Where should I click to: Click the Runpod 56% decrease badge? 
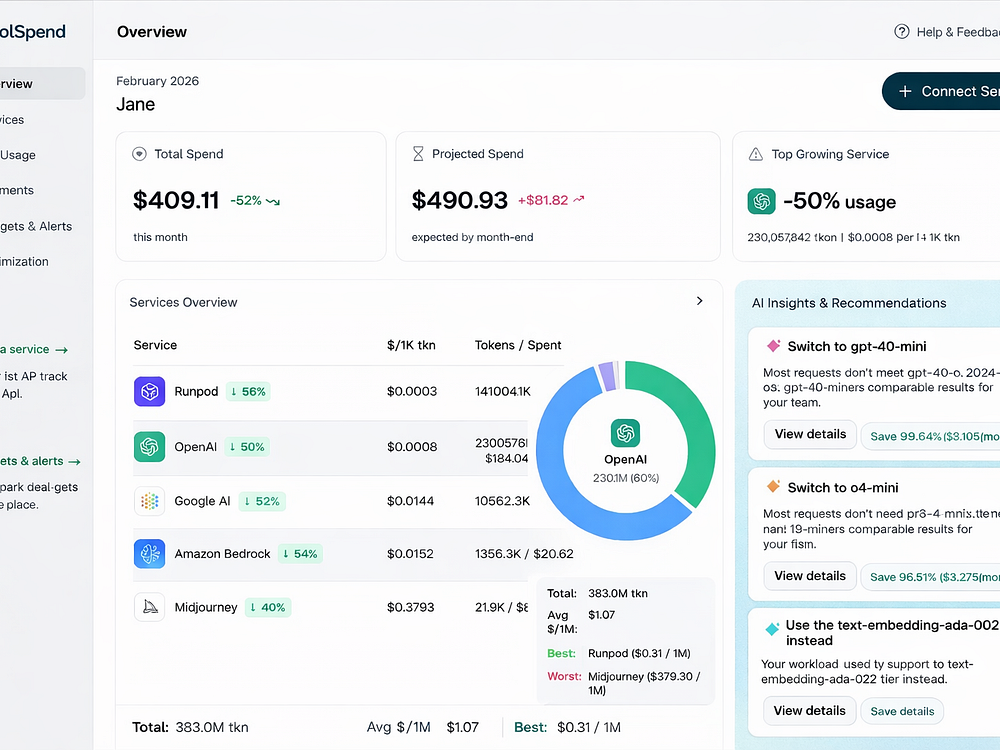pos(248,392)
